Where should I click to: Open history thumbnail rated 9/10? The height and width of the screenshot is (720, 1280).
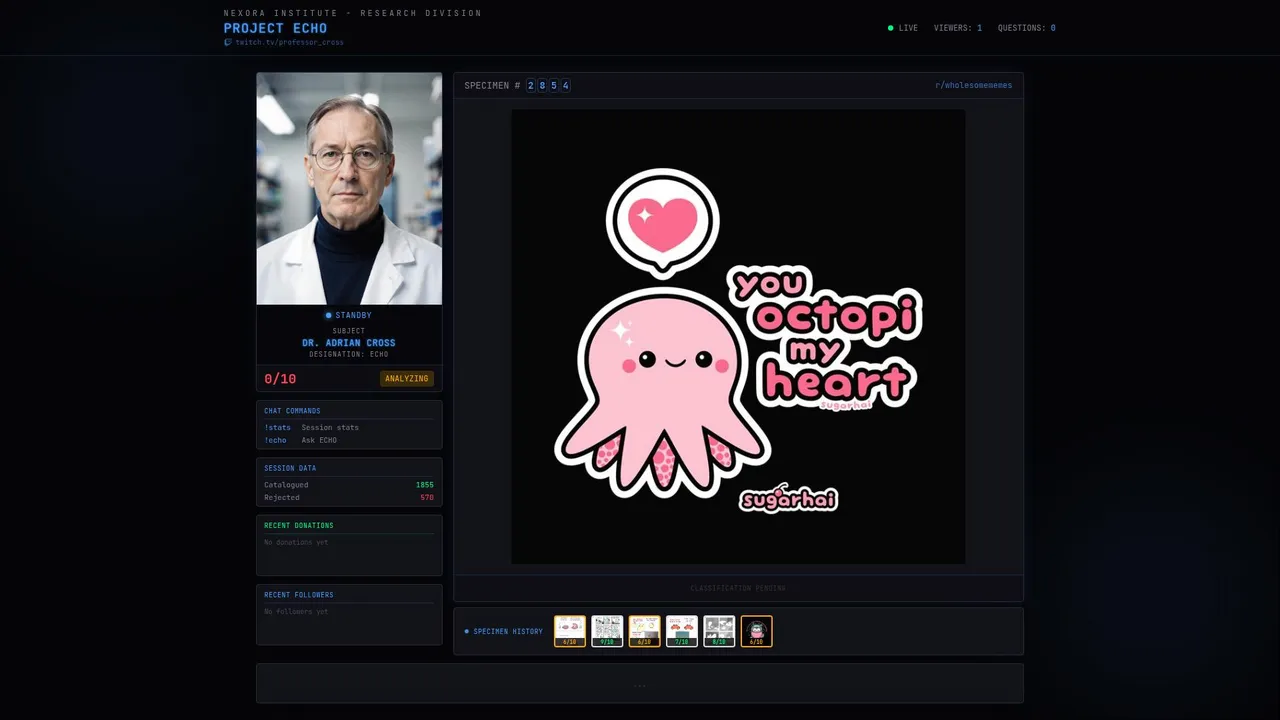pos(607,631)
